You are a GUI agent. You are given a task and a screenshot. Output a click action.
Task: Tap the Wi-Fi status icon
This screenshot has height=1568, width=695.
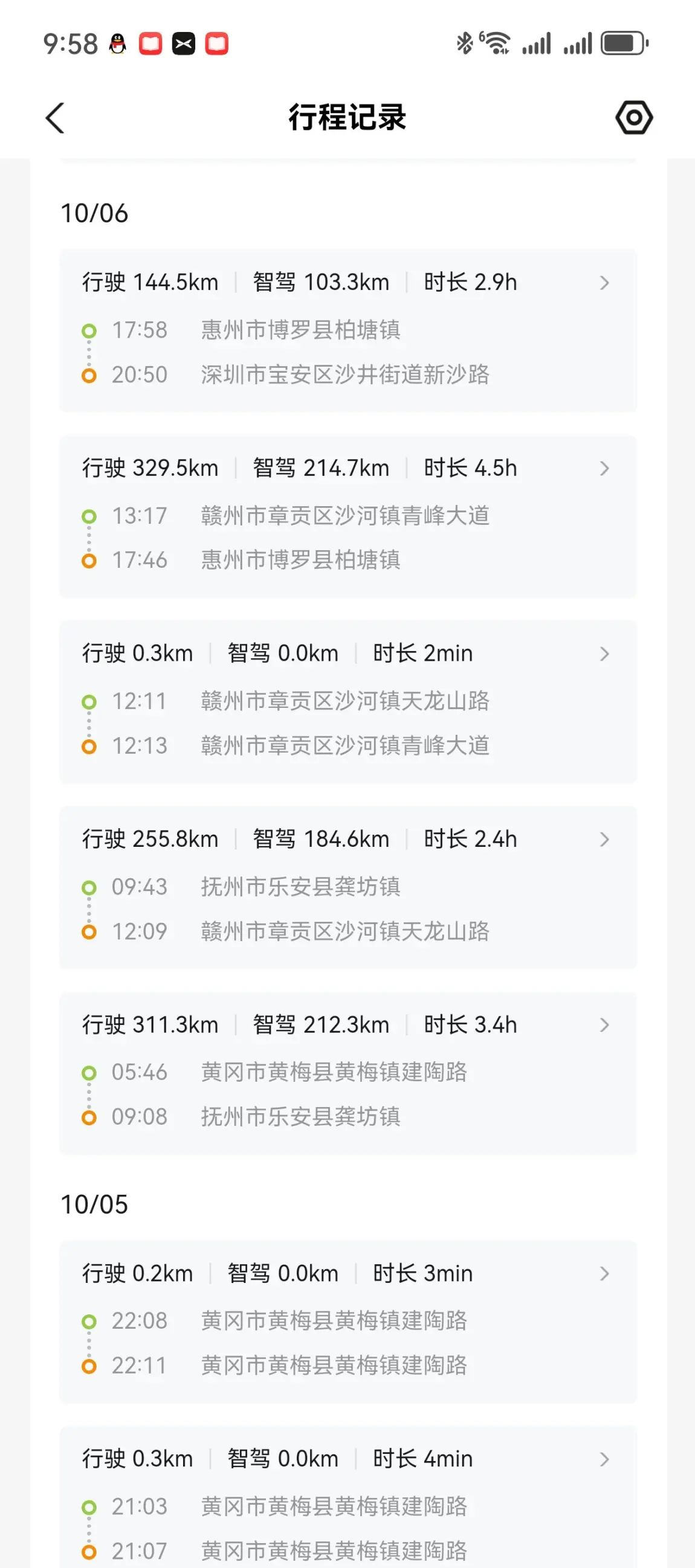pos(496,43)
